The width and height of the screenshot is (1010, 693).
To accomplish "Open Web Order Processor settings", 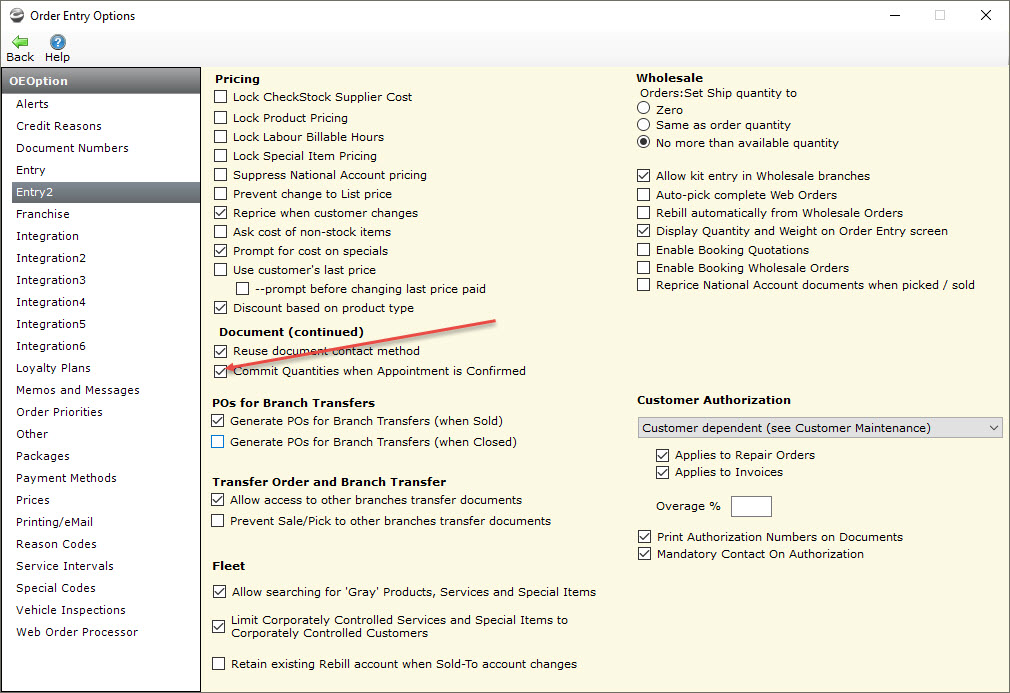I will point(77,632).
